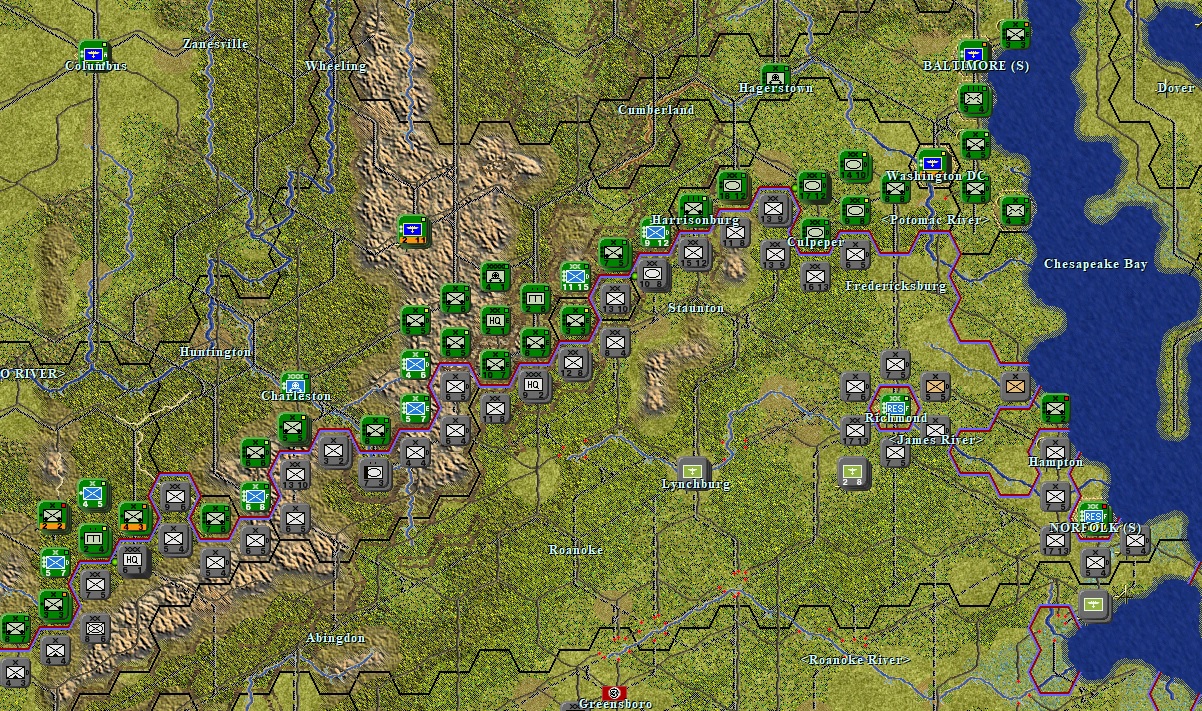Select the Union unit stacked on Charleston

coord(295,386)
